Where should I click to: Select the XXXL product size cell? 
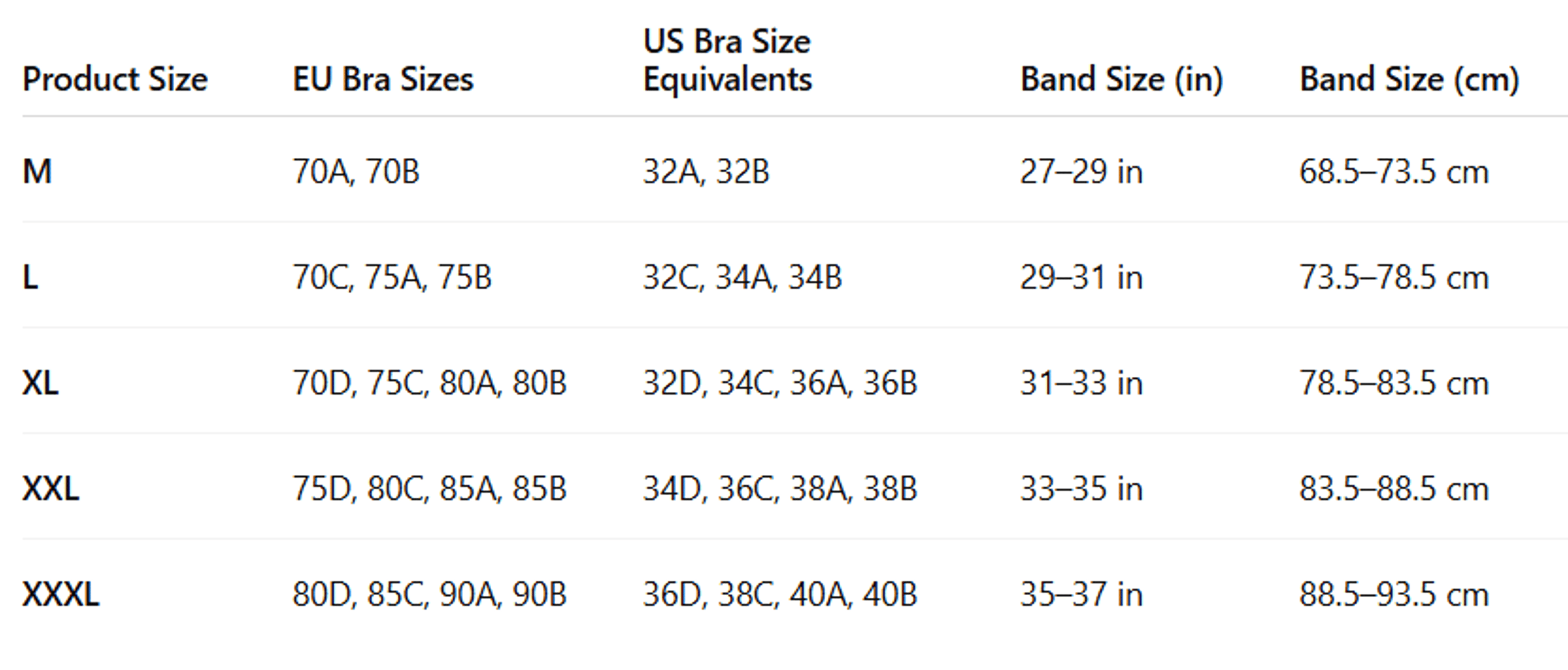coord(61,594)
